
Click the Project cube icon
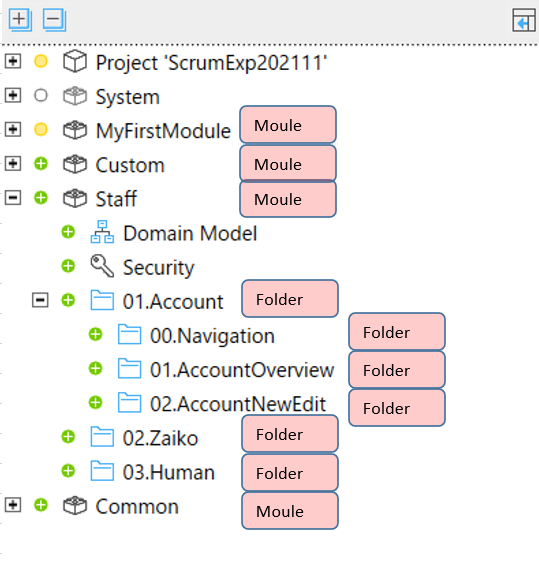pos(75,62)
